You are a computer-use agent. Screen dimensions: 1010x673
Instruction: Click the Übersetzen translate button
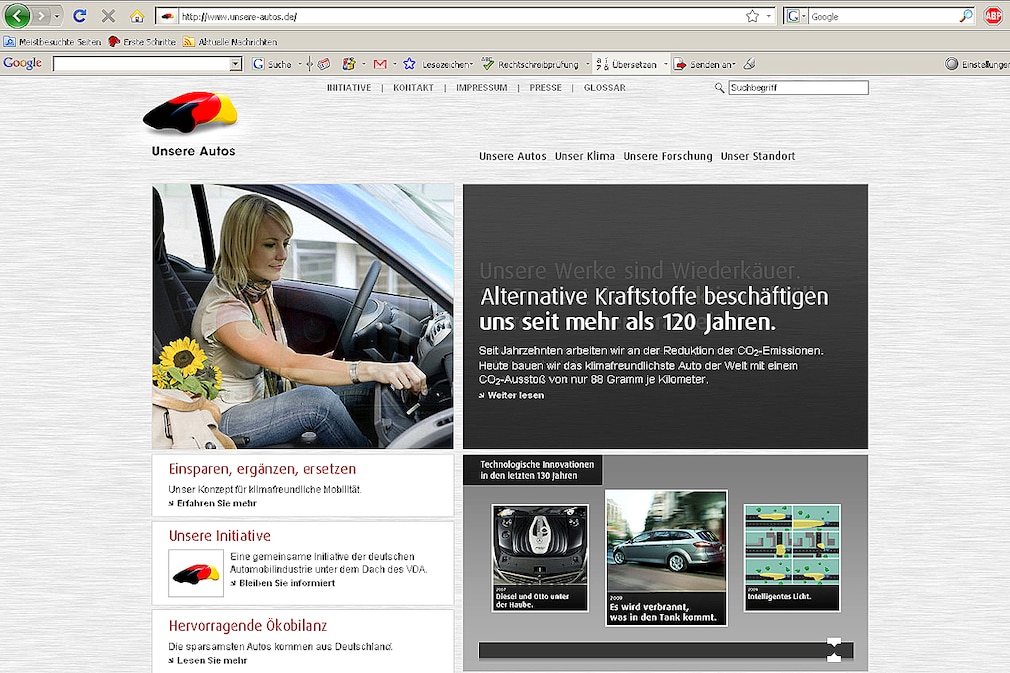[x=627, y=64]
